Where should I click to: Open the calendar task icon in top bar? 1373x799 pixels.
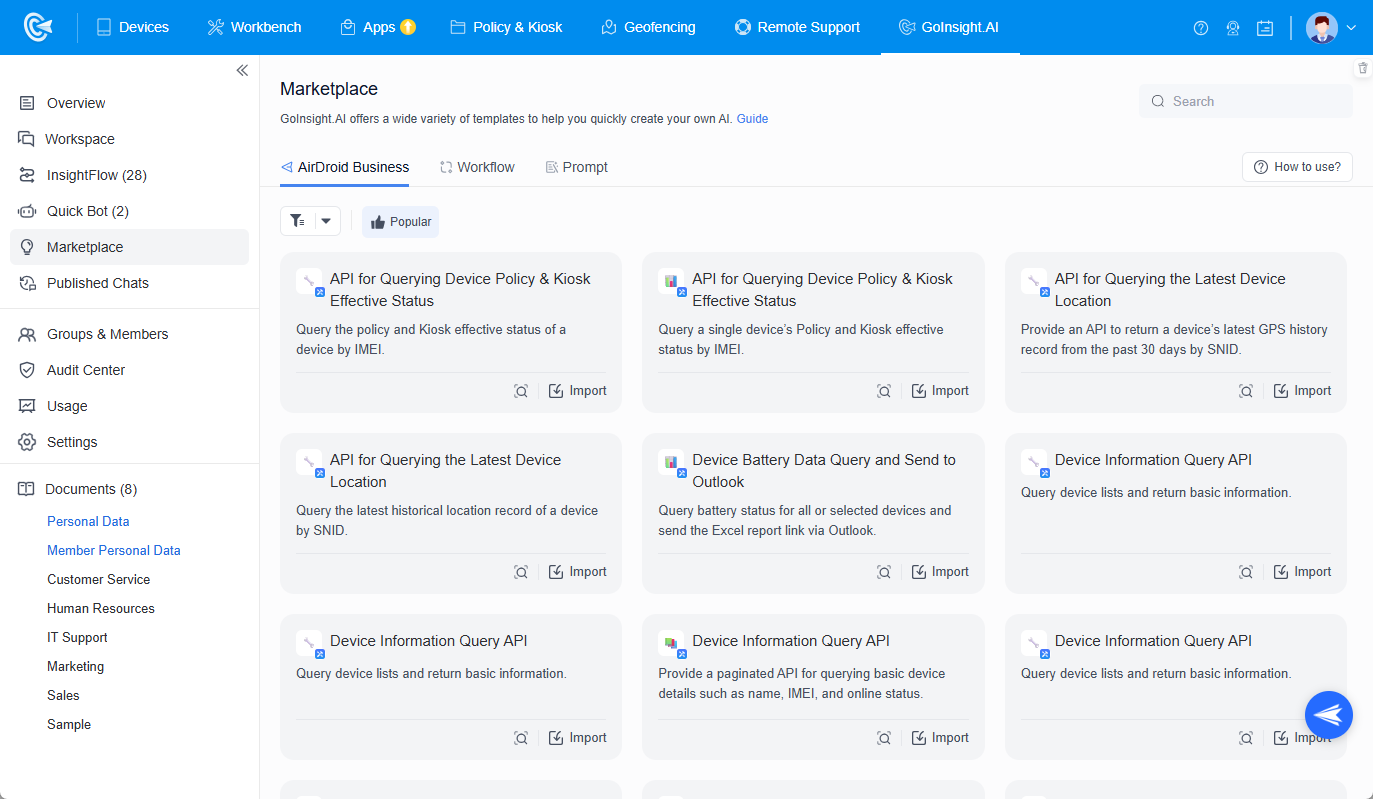[1265, 28]
